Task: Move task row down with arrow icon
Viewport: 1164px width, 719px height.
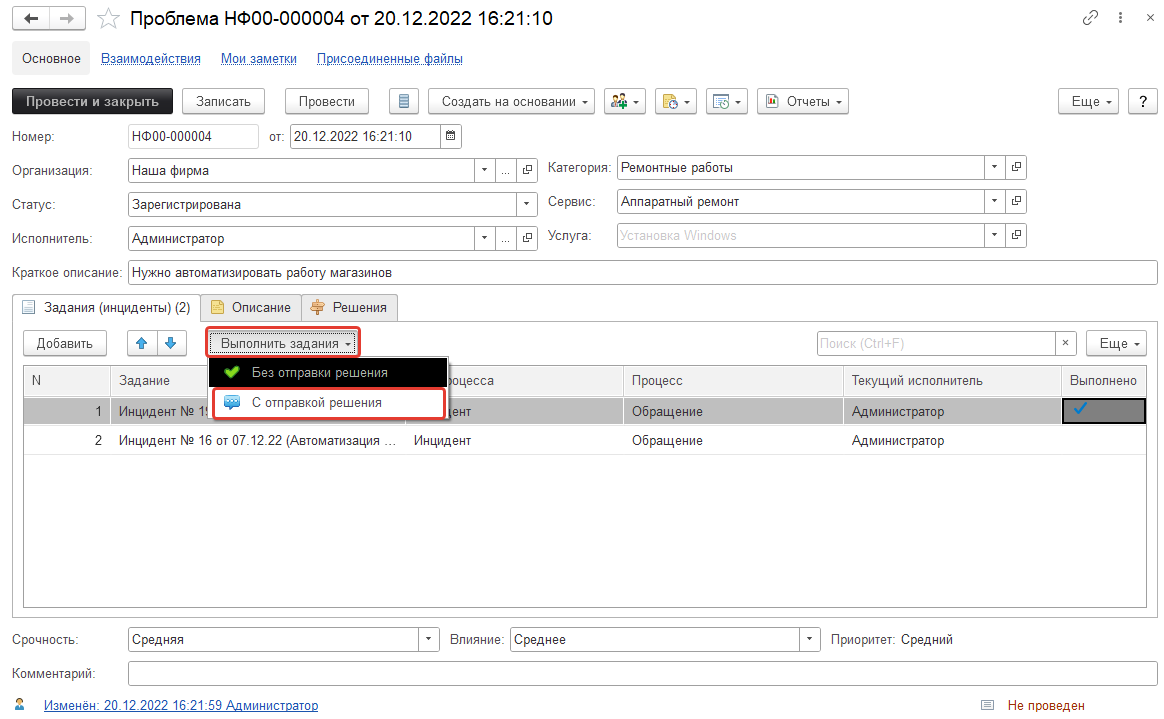Action: (x=172, y=343)
